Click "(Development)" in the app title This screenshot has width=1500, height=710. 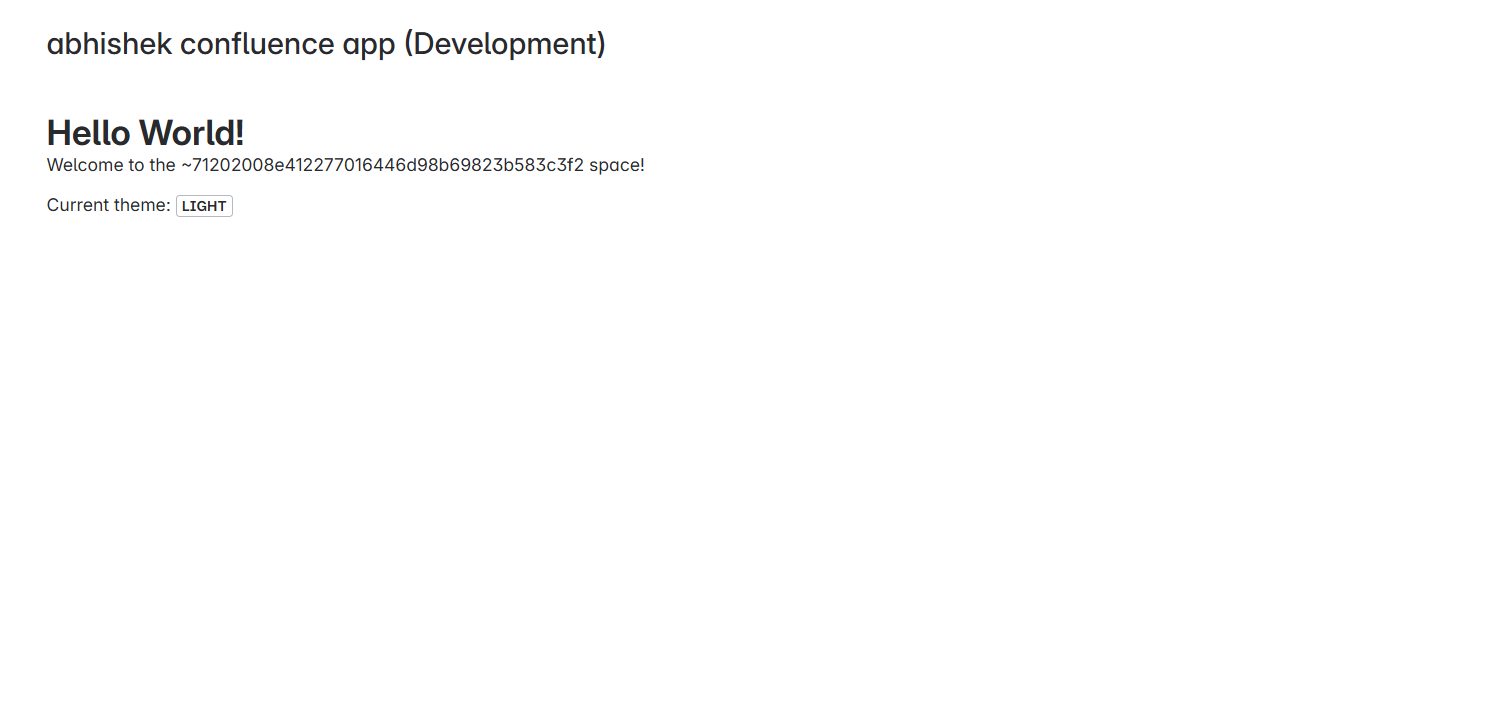tap(505, 44)
